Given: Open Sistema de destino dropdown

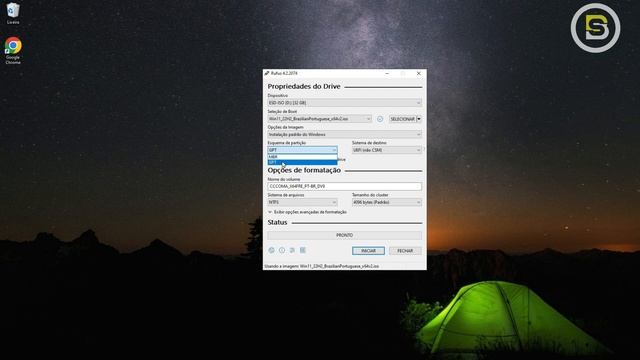Looking at the screenshot, I should pyautogui.click(x=387, y=150).
